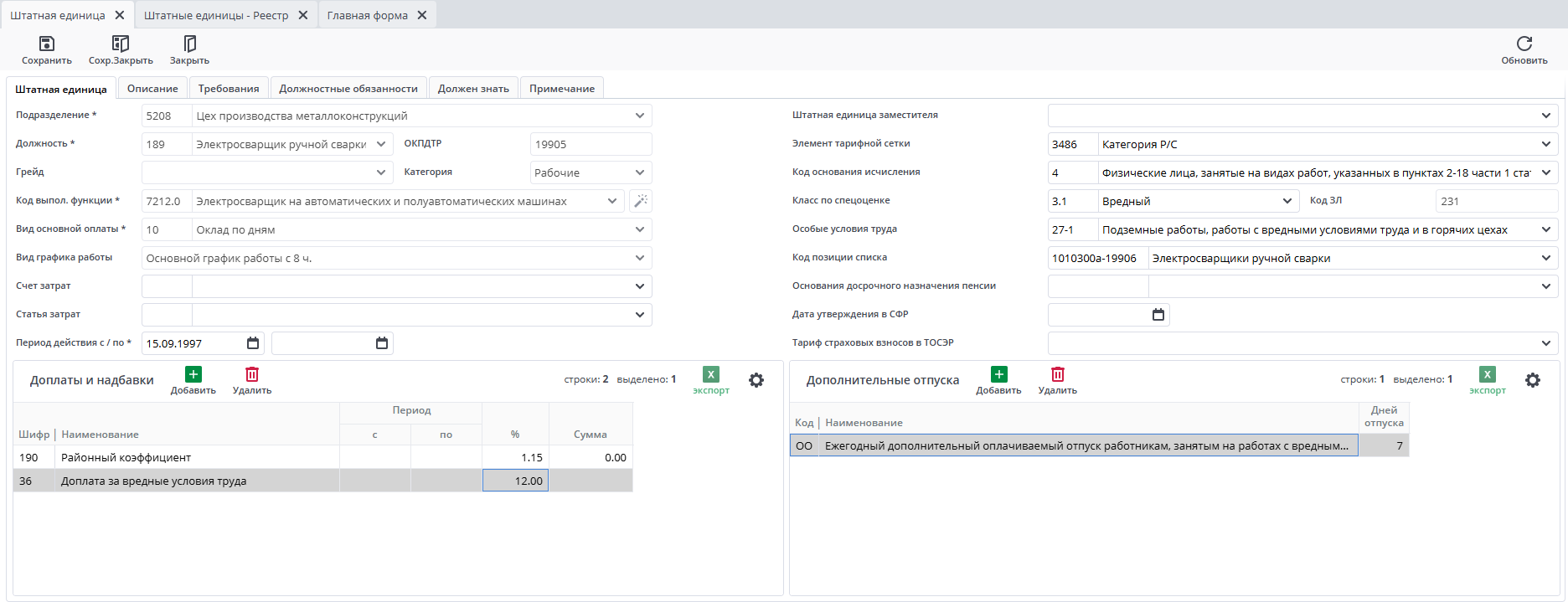Expand the Код выпол. функции dropdown
1568x602 pixels.
click(612, 201)
